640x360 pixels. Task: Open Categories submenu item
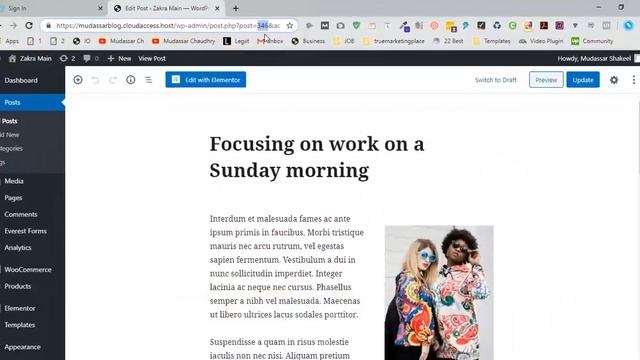11,149
